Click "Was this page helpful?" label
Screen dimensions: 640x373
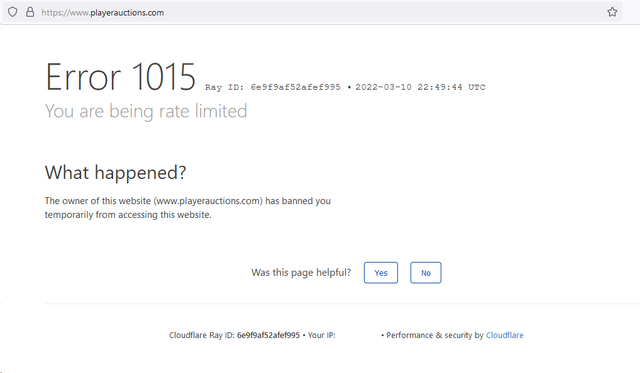[x=301, y=273]
